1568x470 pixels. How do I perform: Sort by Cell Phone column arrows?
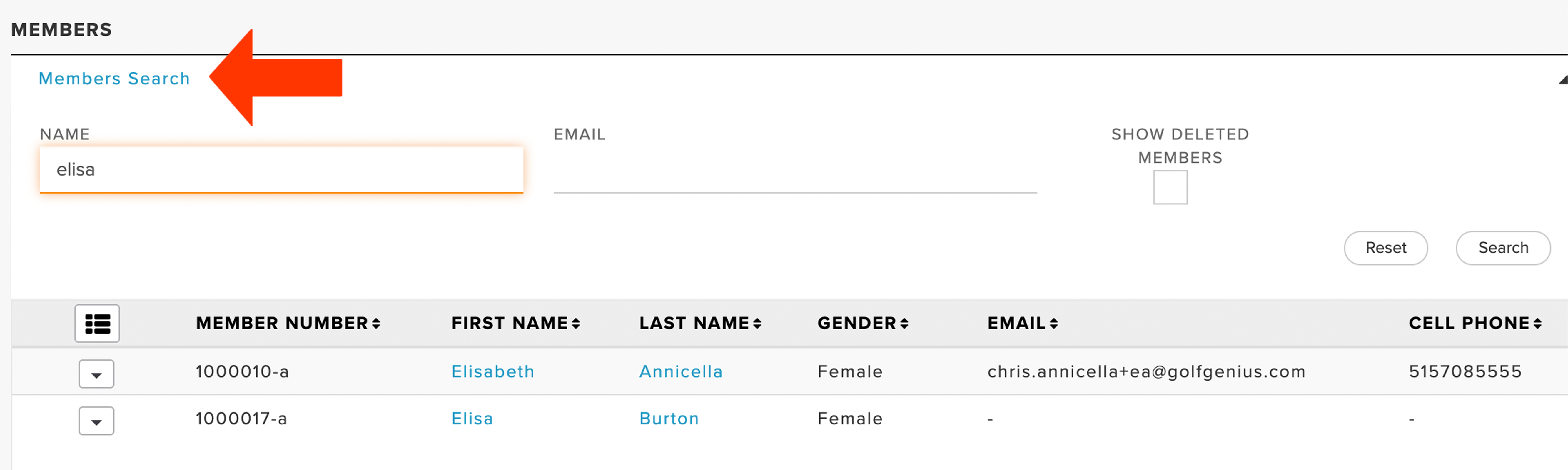tap(1537, 324)
